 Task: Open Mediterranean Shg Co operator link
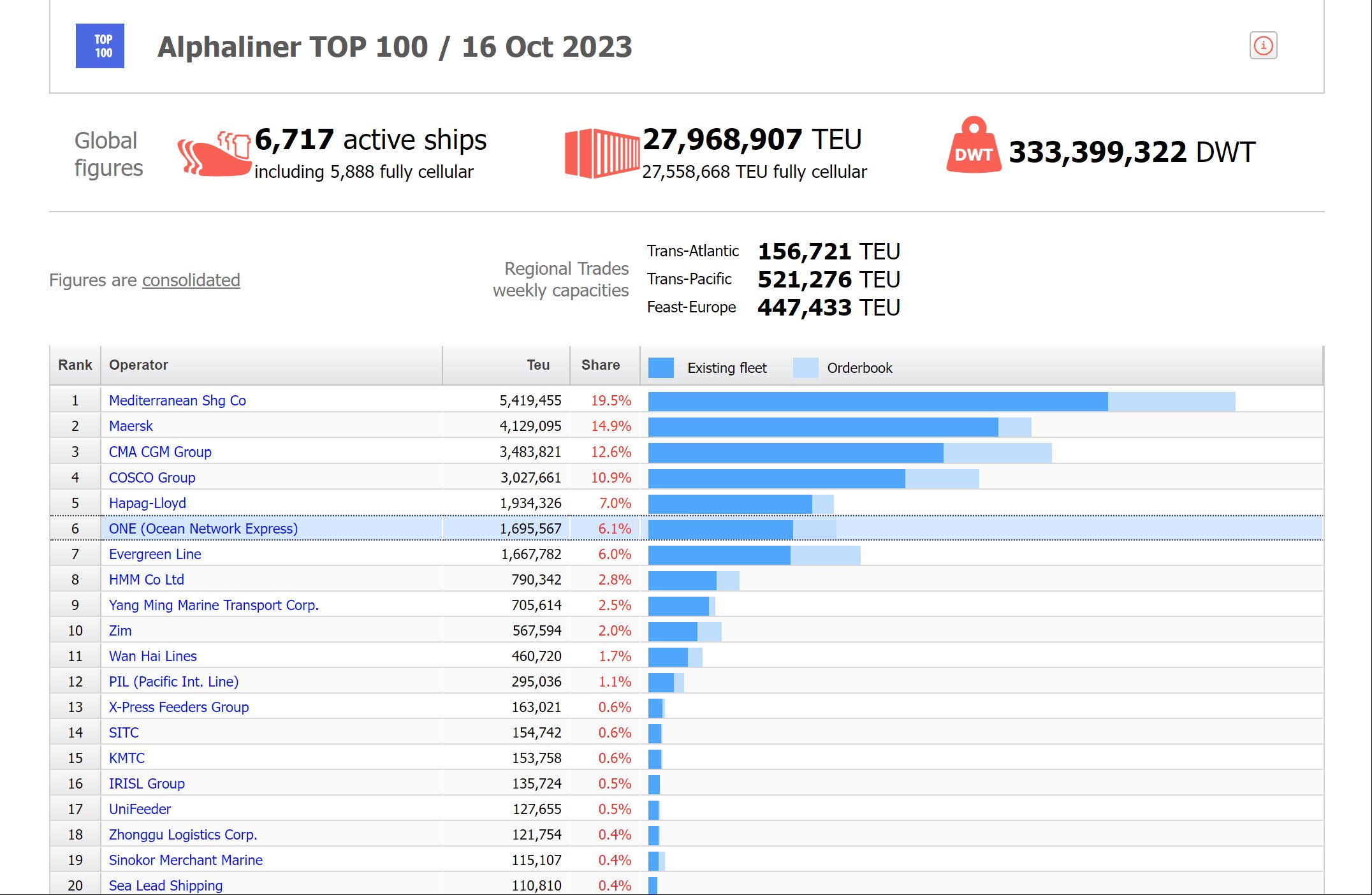177,400
